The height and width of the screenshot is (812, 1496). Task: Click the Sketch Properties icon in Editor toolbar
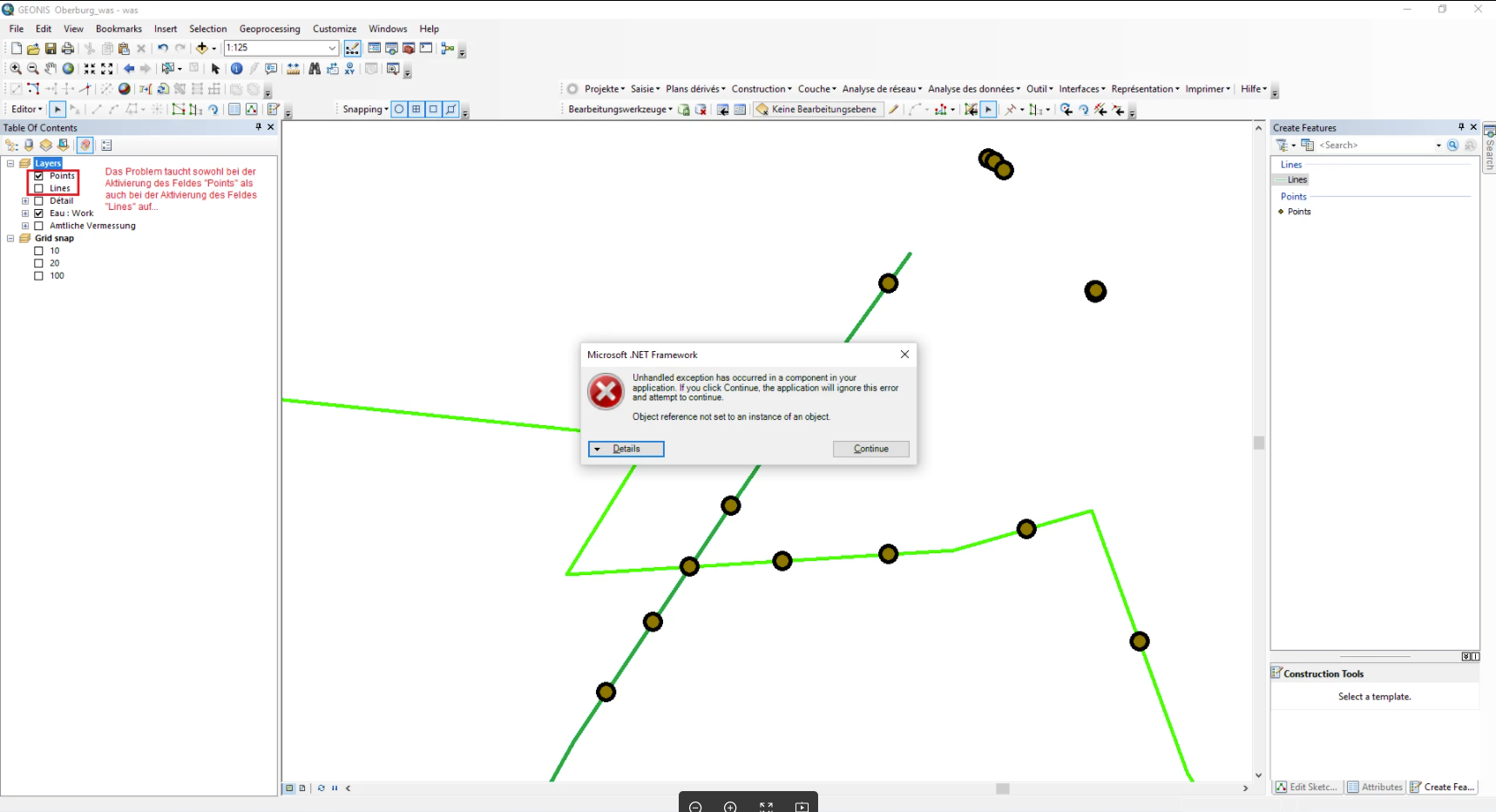(x=252, y=109)
